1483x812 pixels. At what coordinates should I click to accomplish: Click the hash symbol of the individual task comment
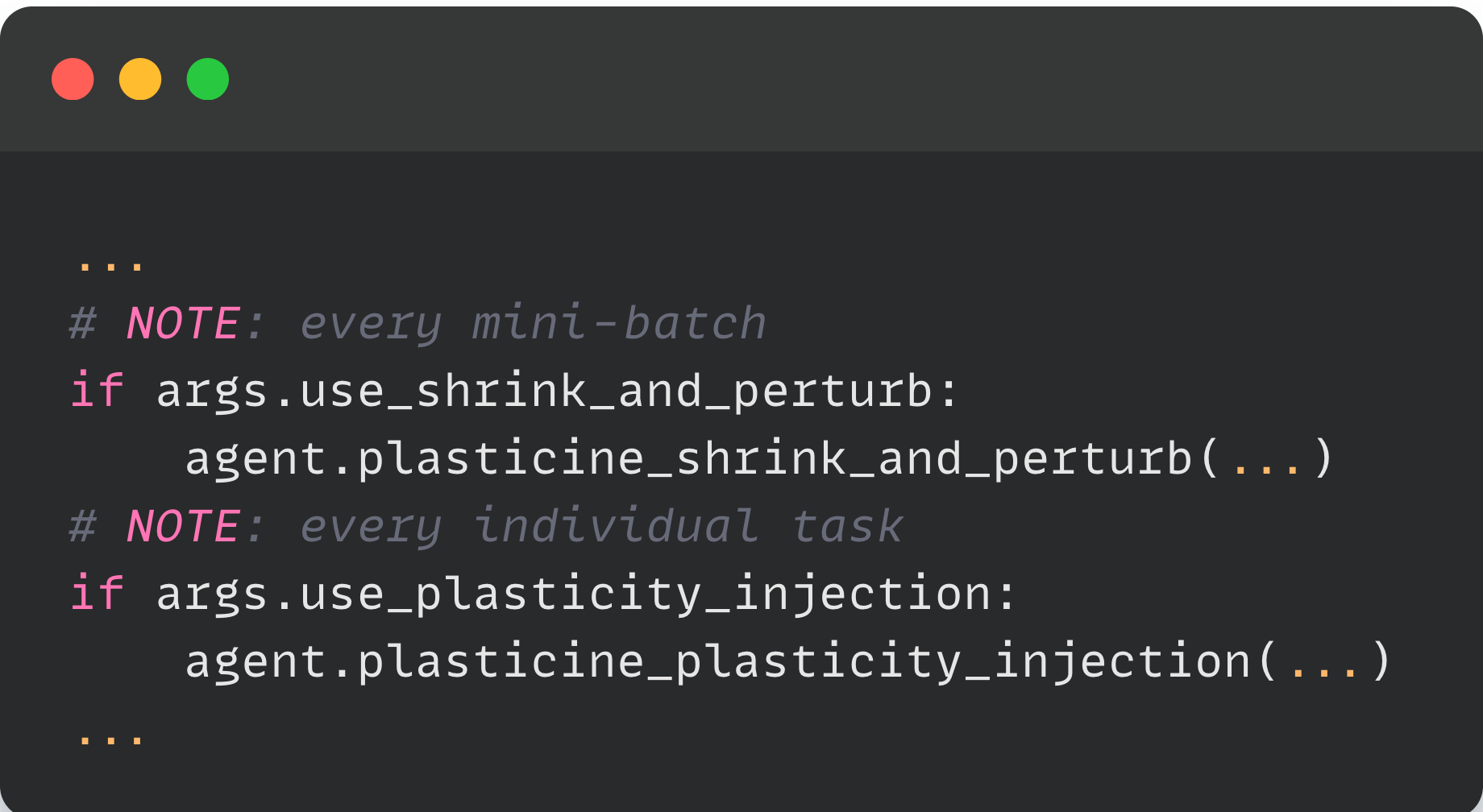pyautogui.click(x=82, y=527)
